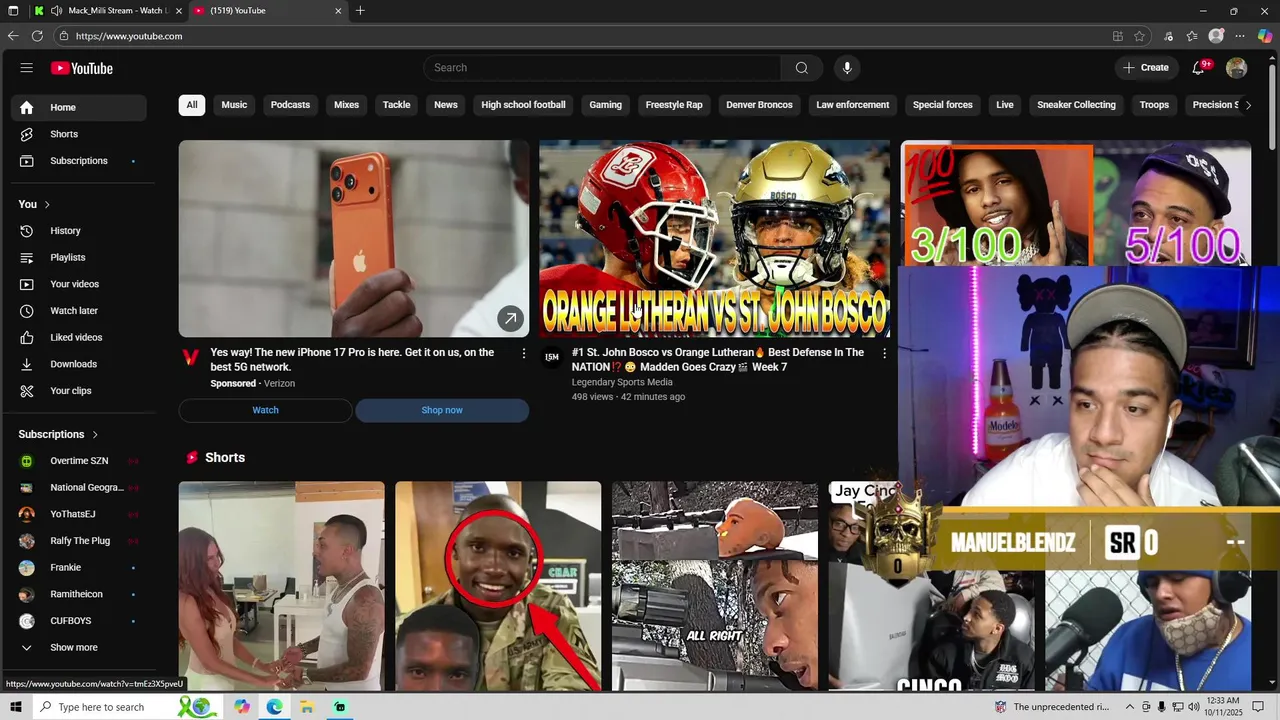Favorite this page with the star icon

(x=1140, y=36)
